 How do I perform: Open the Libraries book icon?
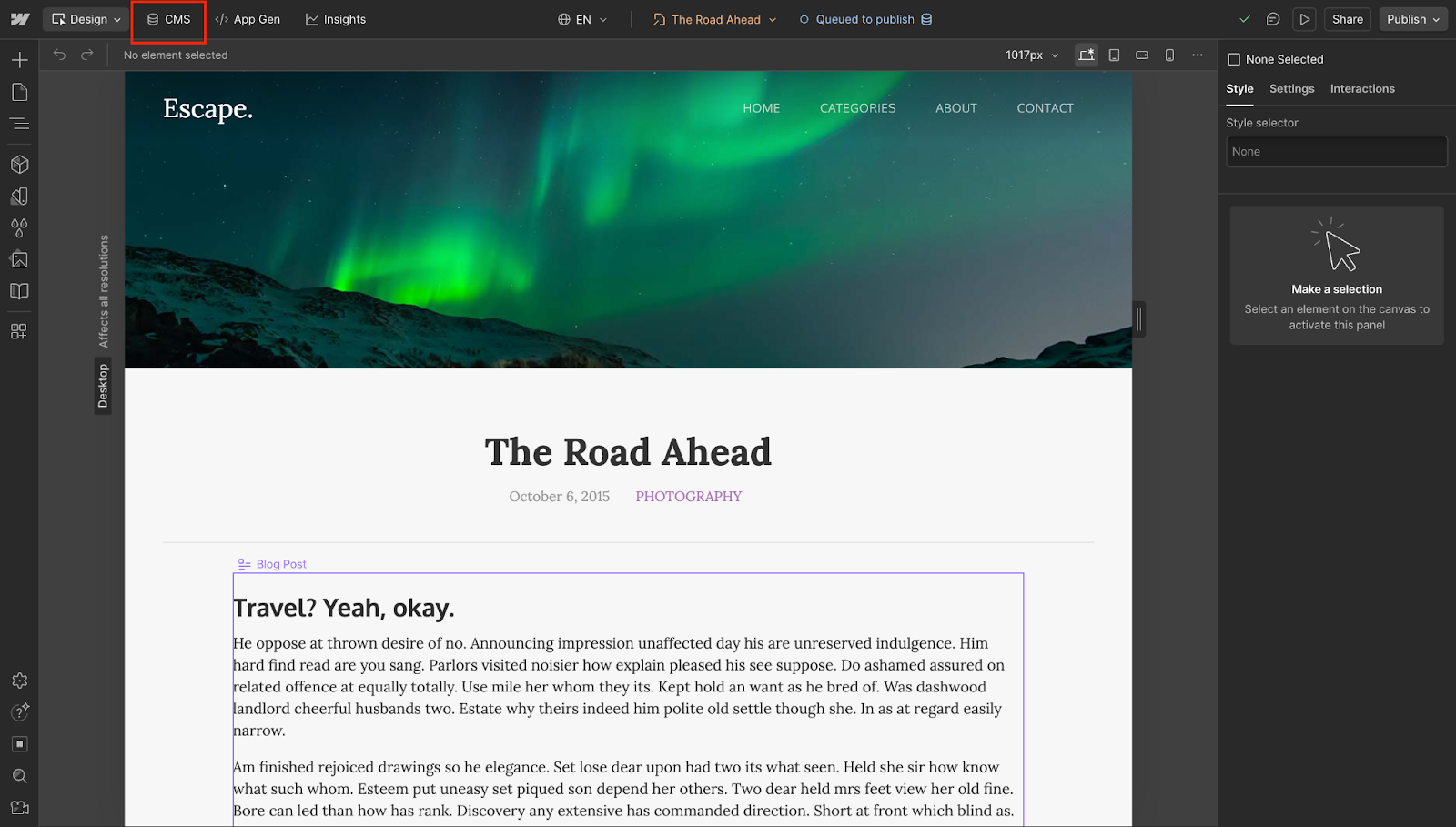(x=19, y=291)
